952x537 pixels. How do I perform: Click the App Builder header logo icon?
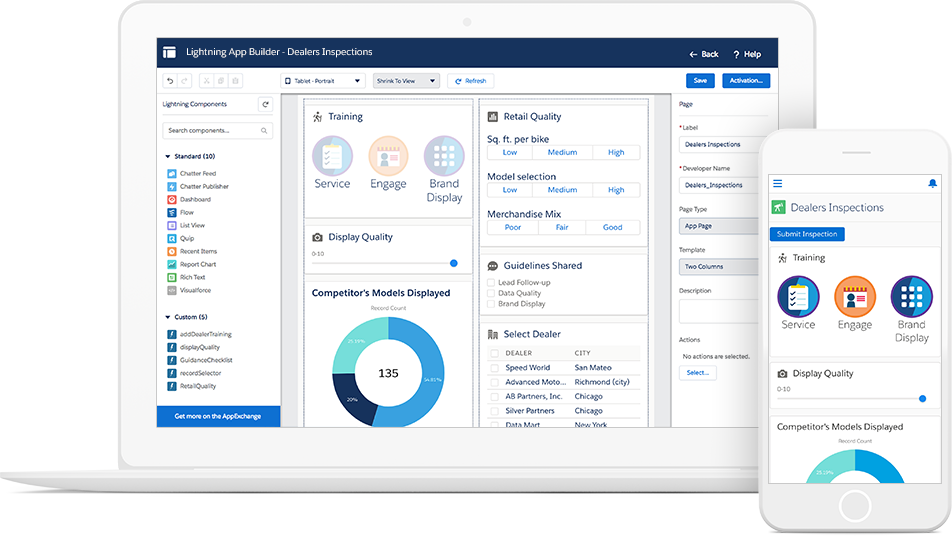click(169, 52)
